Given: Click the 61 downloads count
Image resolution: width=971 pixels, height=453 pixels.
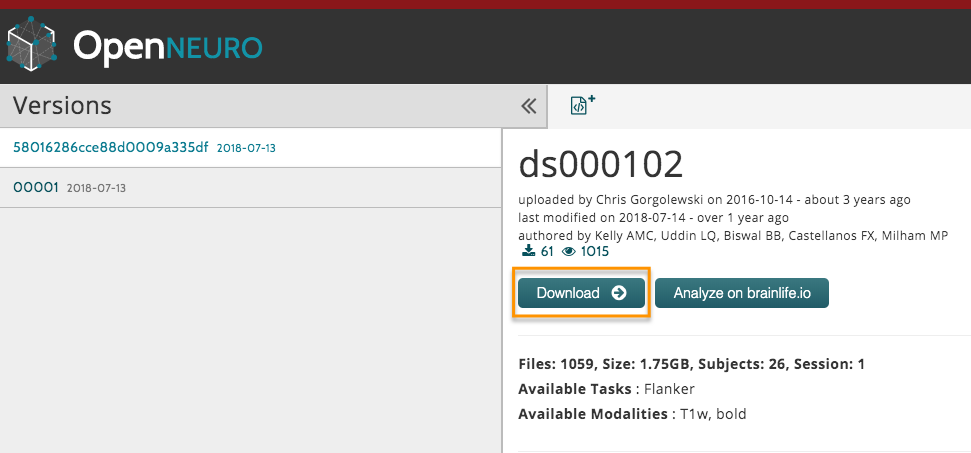Looking at the screenshot, I should click(547, 251).
